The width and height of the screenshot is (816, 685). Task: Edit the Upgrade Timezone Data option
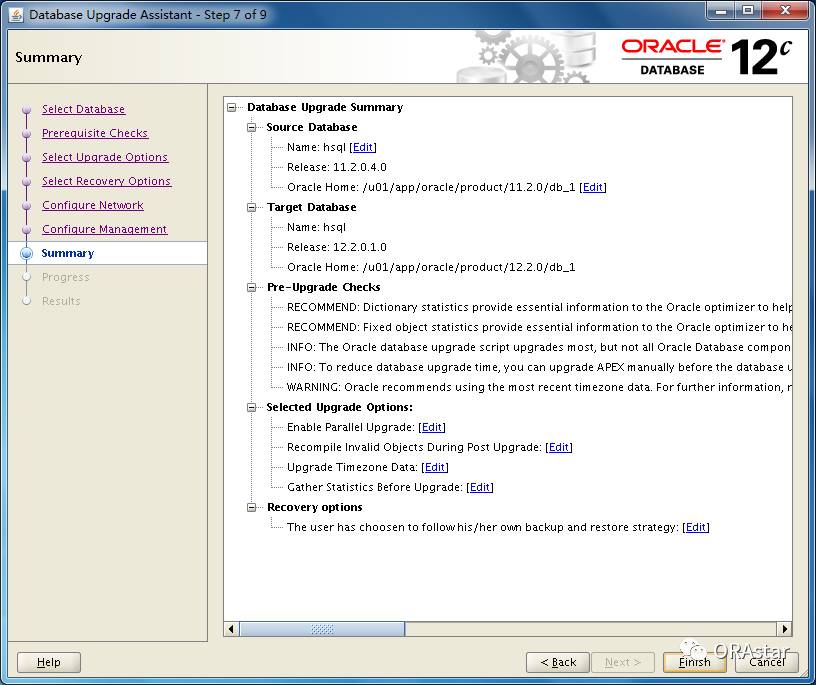pyautogui.click(x=435, y=467)
